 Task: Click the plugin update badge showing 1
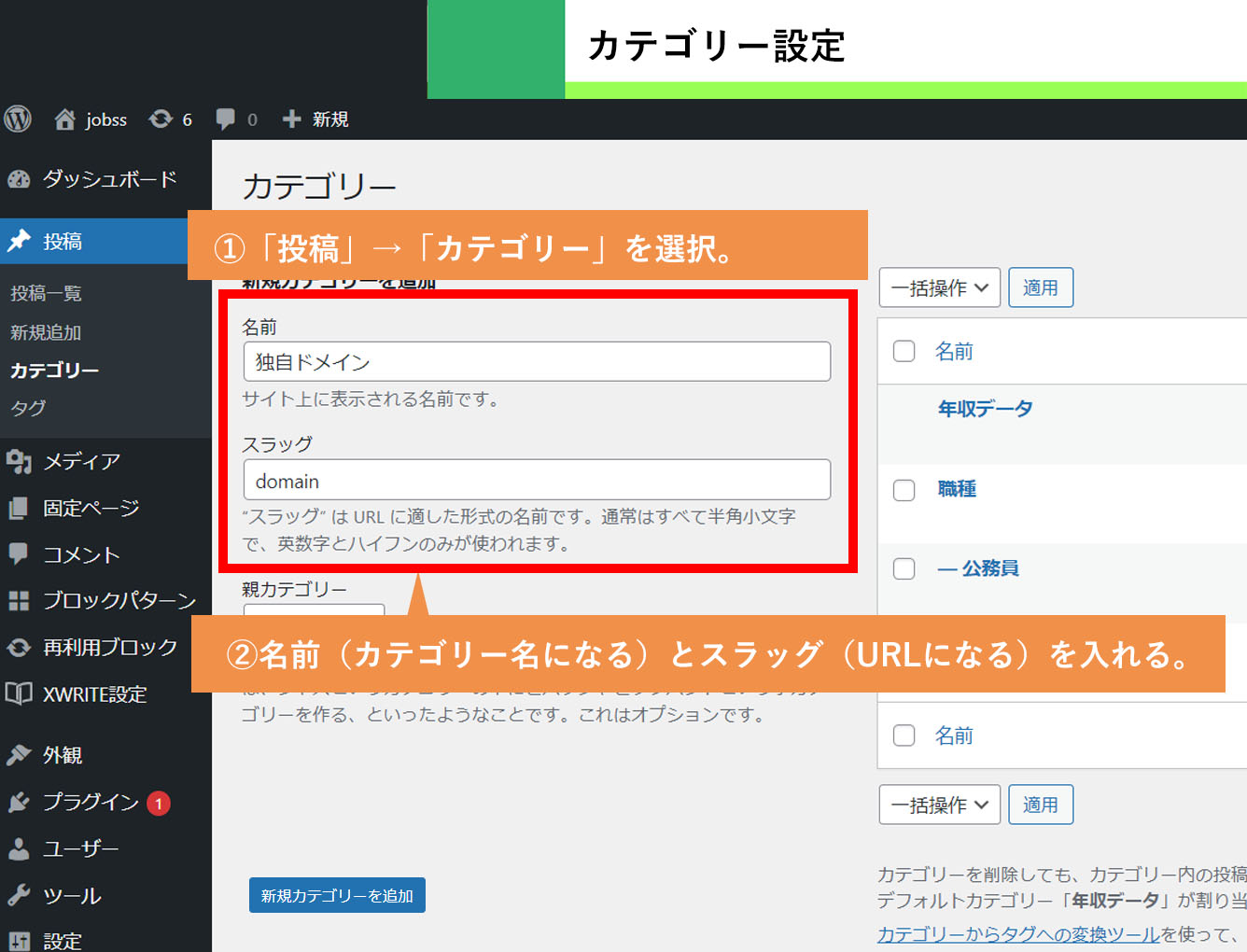tap(159, 803)
